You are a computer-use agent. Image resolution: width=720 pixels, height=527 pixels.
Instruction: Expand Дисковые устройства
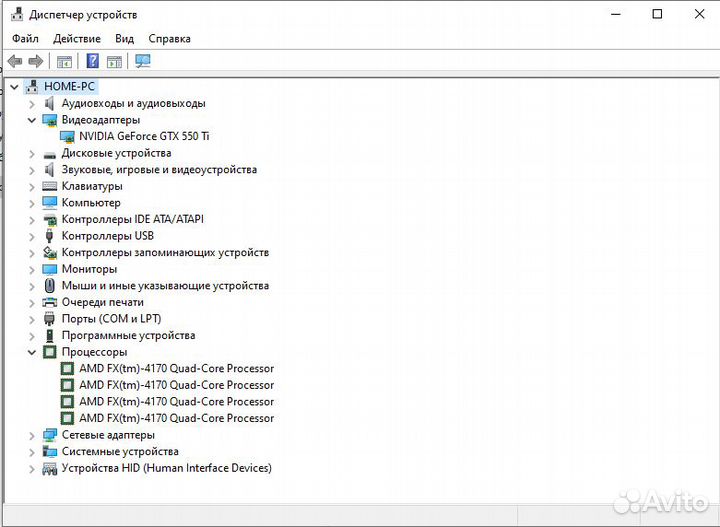point(32,154)
